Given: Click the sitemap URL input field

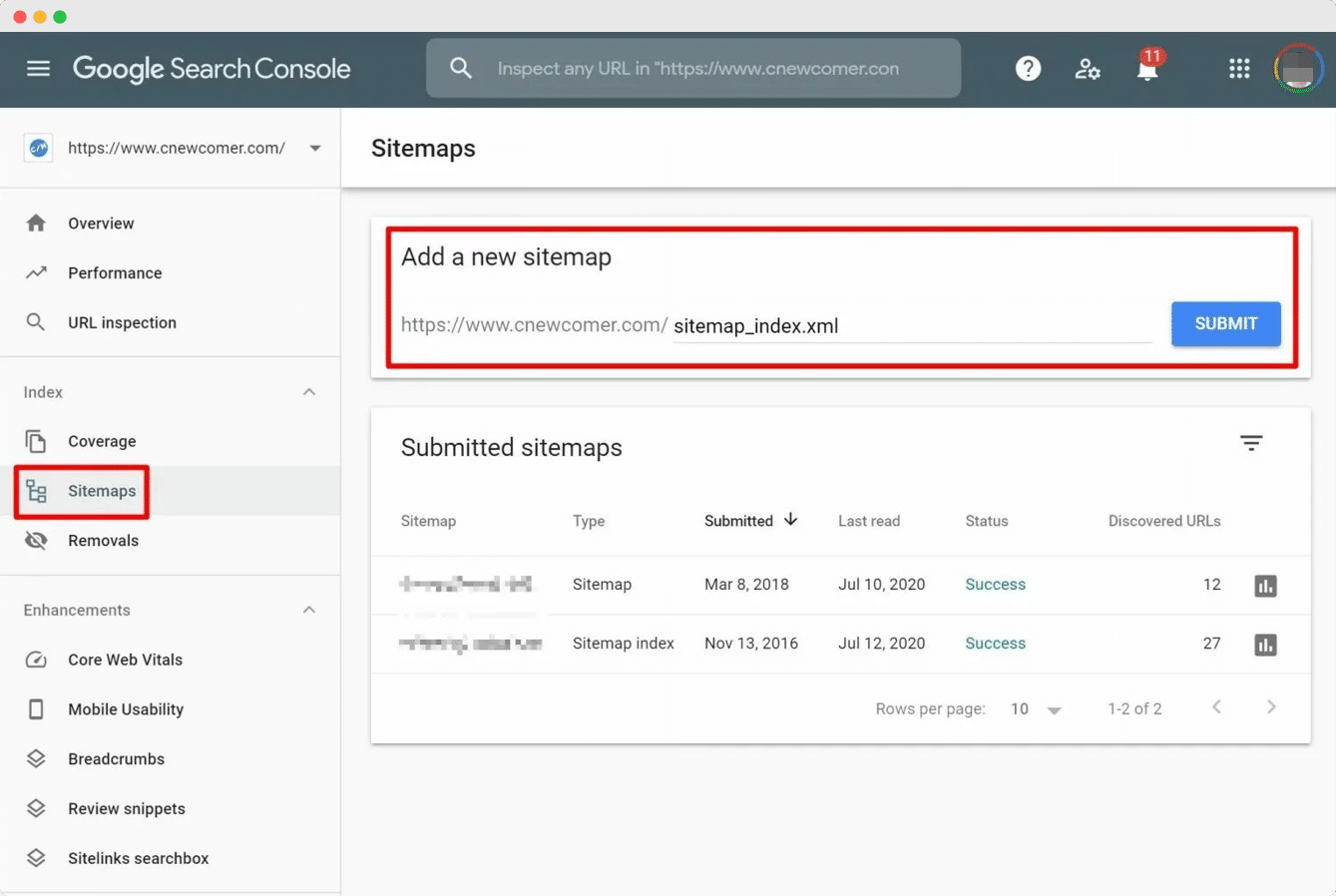Looking at the screenshot, I should click(x=912, y=326).
